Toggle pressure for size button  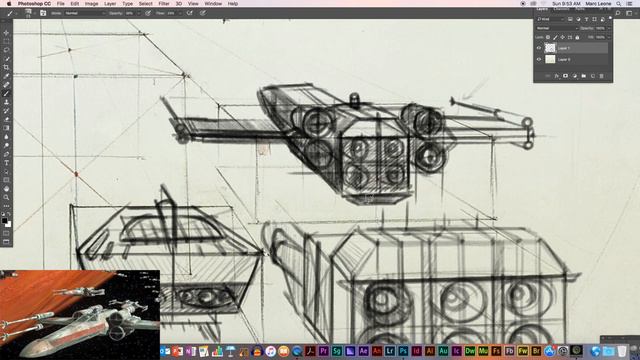[203, 13]
